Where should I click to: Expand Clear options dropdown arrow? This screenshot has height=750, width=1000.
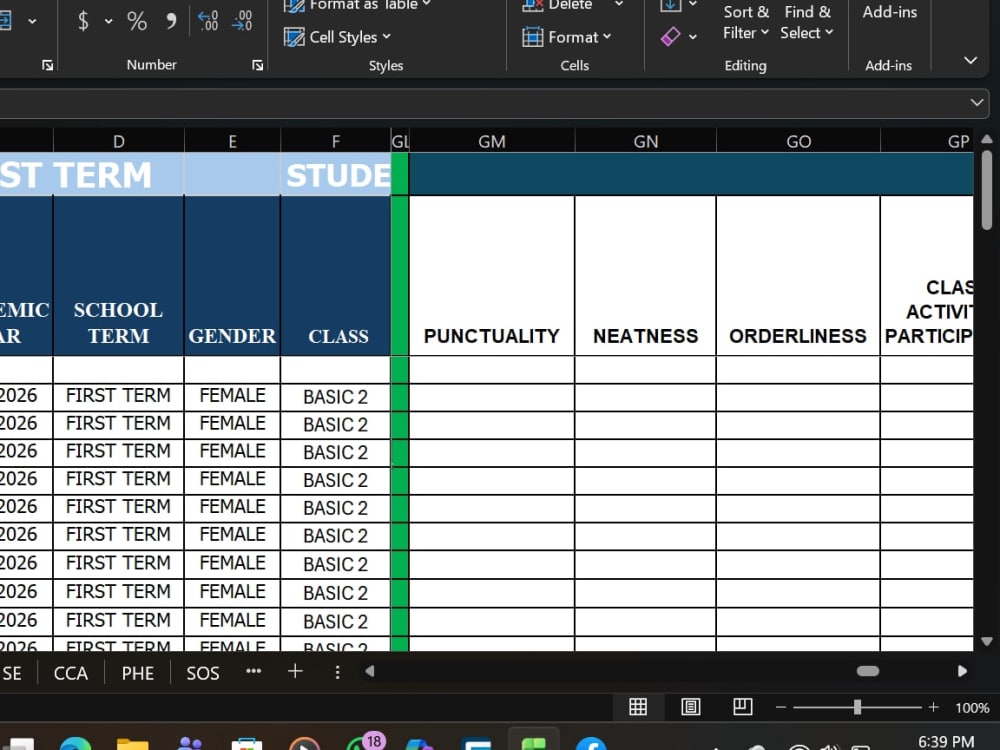693,37
